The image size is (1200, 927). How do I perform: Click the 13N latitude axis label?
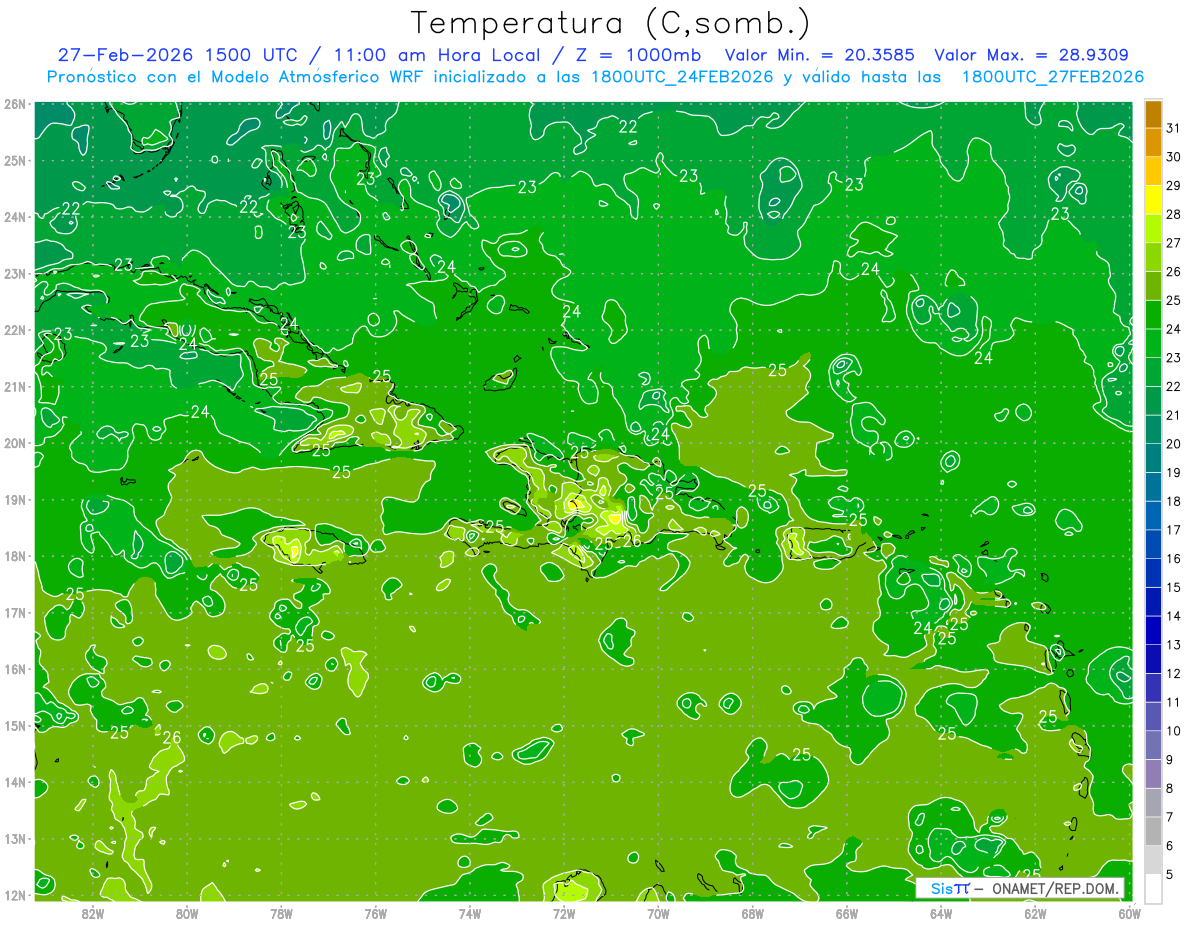15,839
